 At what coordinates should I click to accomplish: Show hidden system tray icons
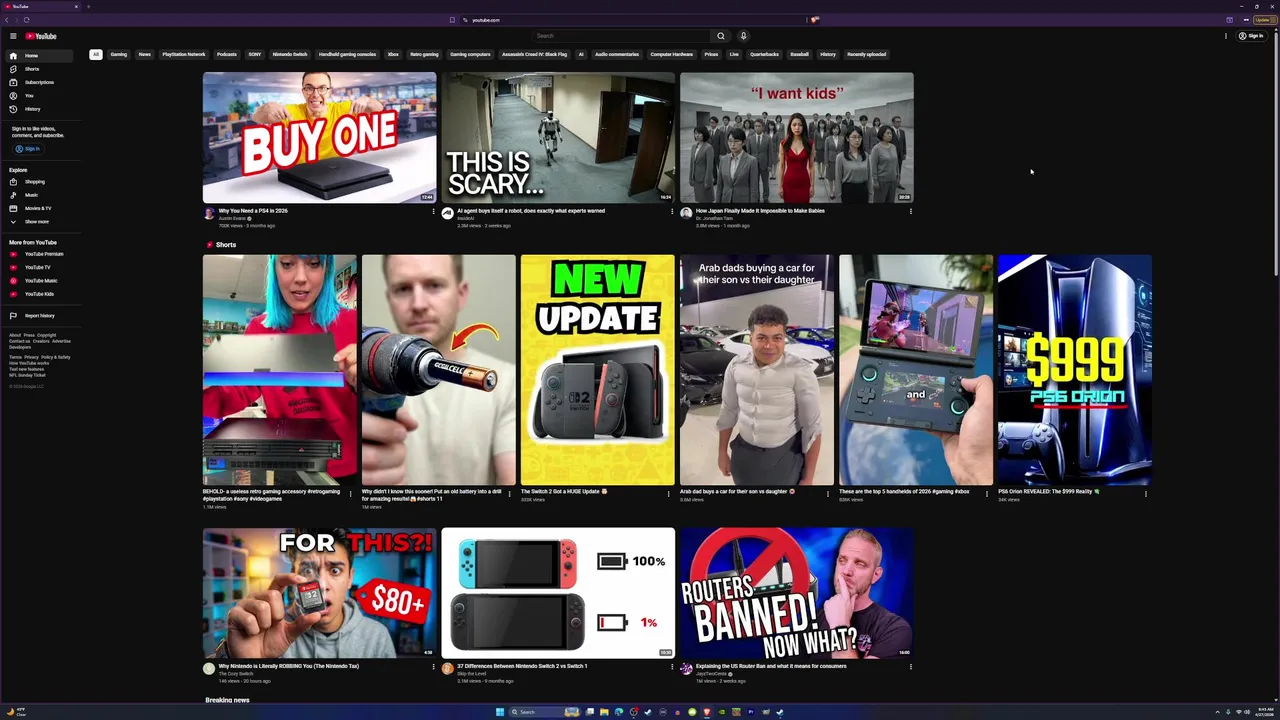pos(1217,712)
